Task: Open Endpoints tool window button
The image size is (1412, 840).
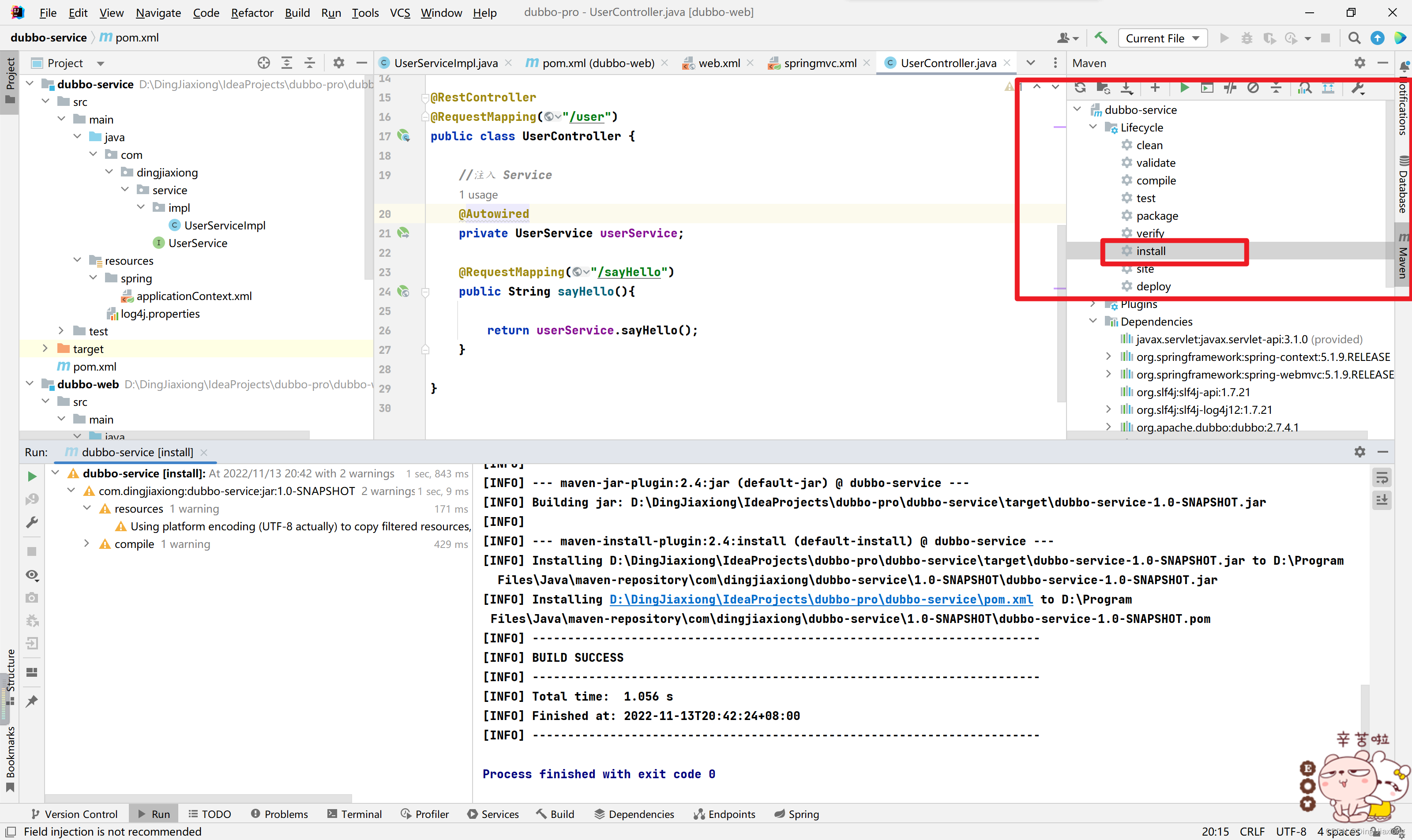Action: coord(724,814)
